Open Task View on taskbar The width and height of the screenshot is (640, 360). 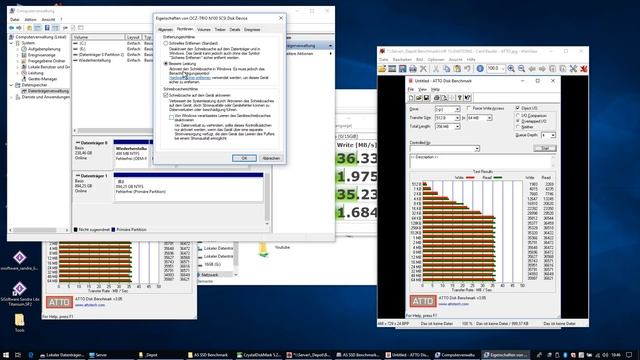click(x=18, y=355)
